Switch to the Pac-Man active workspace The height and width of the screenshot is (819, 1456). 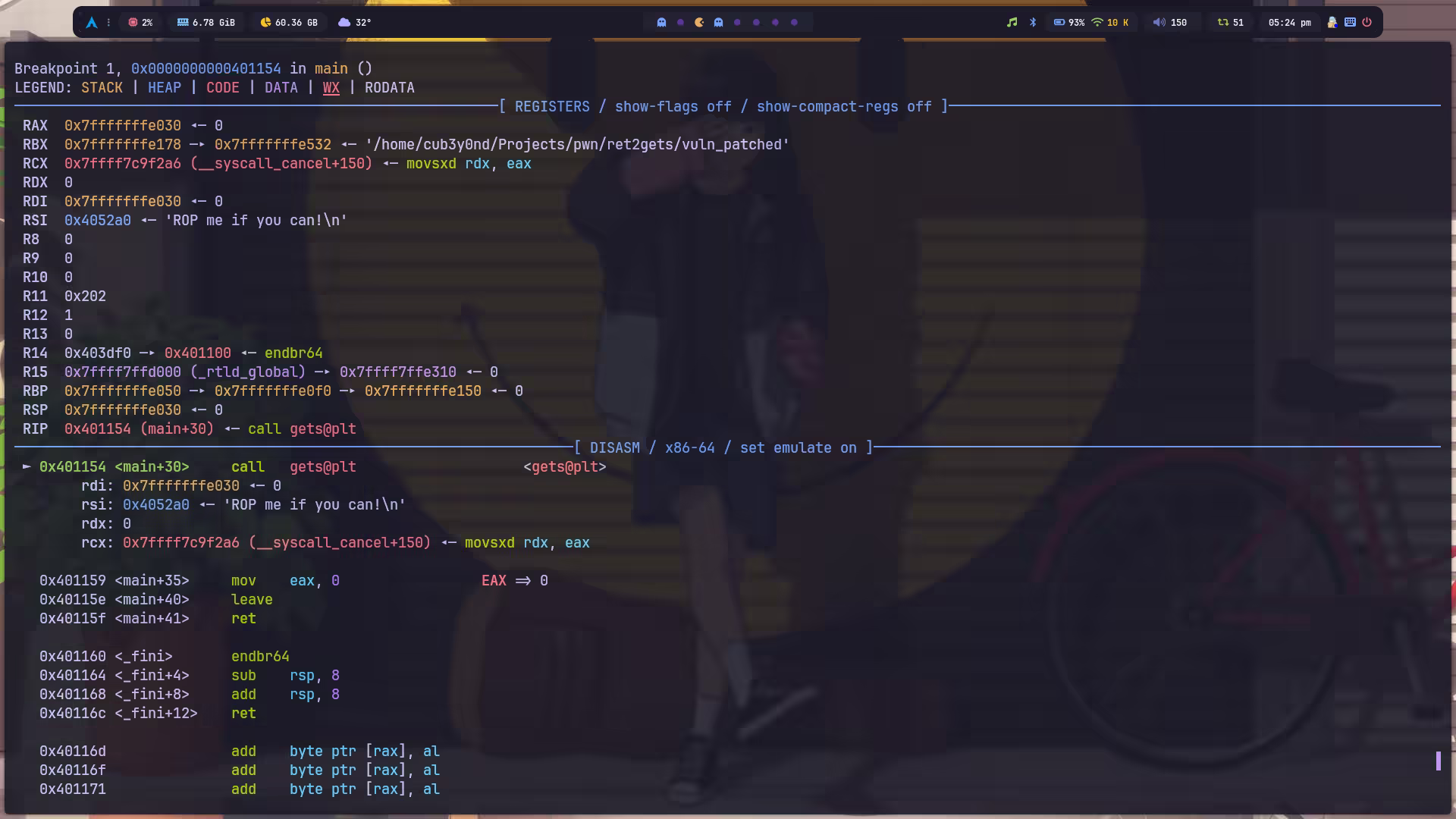699,23
